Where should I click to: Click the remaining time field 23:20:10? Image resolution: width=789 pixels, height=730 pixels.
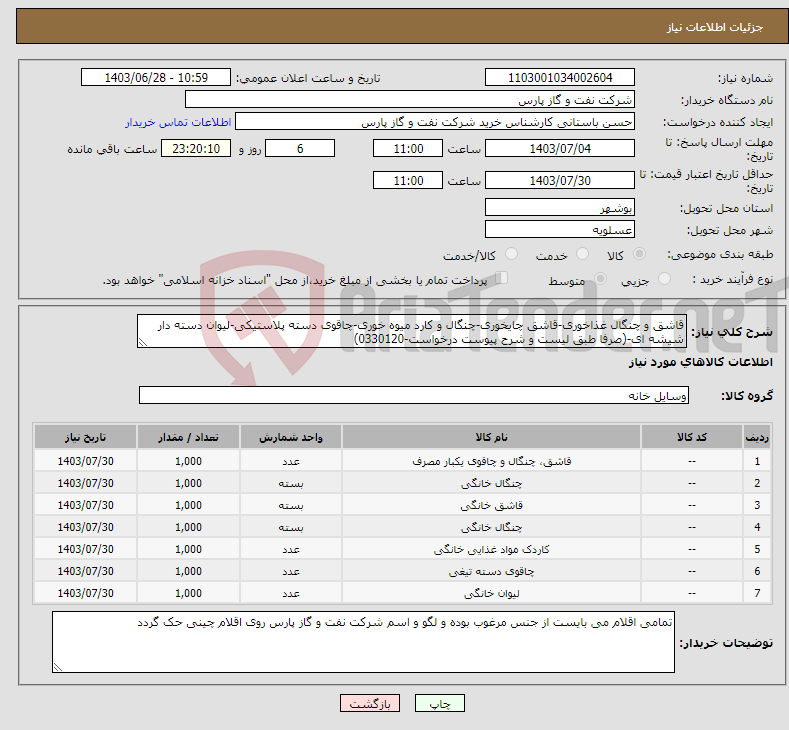pyautogui.click(x=196, y=148)
